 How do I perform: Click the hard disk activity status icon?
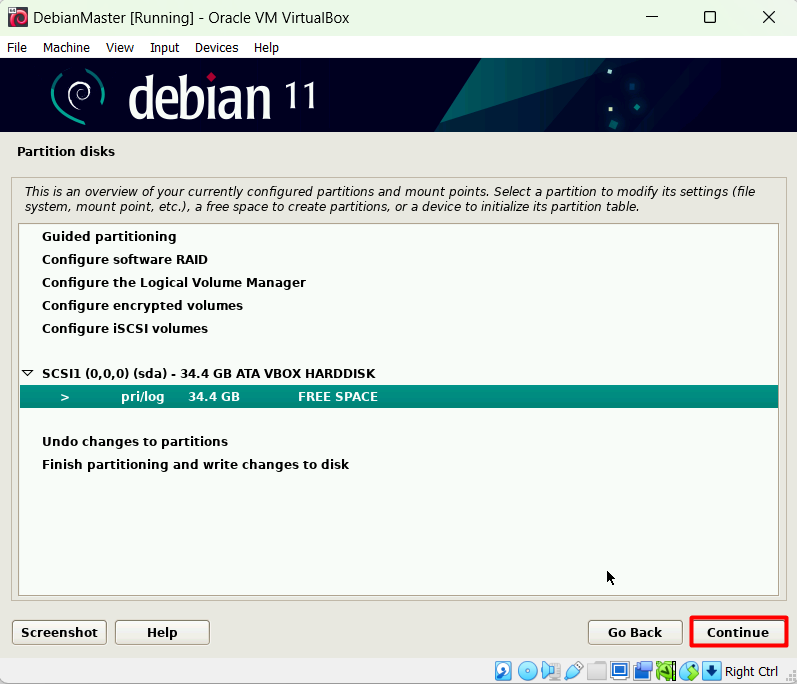coord(503,671)
